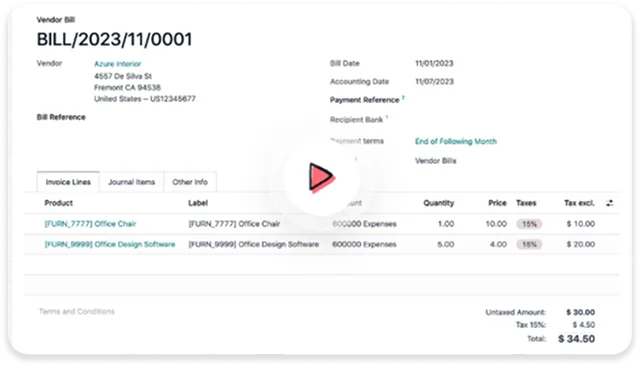Image resolution: width=640 pixels, height=366 pixels.
Task: Click the Price column header
Action: [x=497, y=203]
